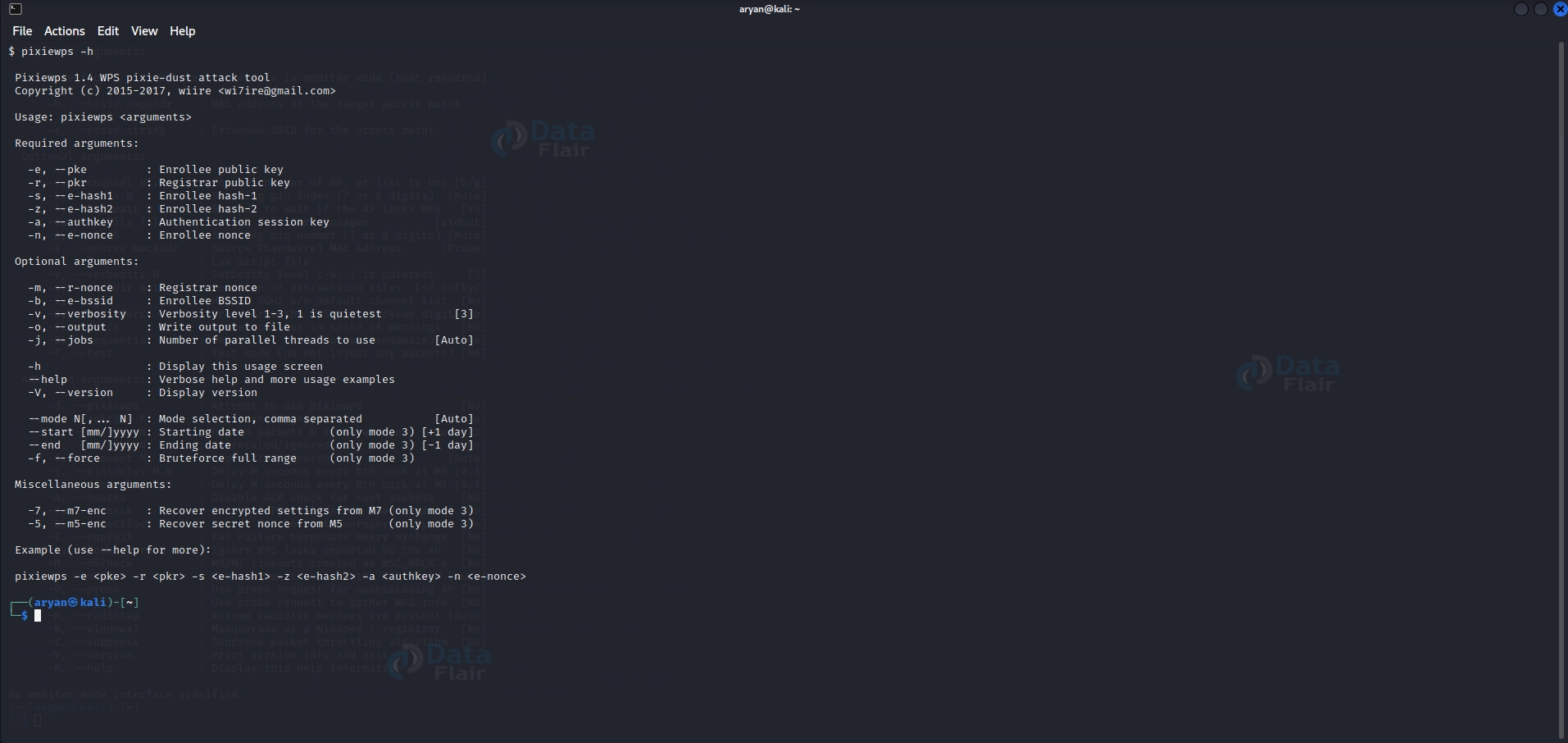Click the 'Optional arguments:' heading
Image resolution: width=1568 pixels, height=743 pixels.
pyautogui.click(x=77, y=262)
